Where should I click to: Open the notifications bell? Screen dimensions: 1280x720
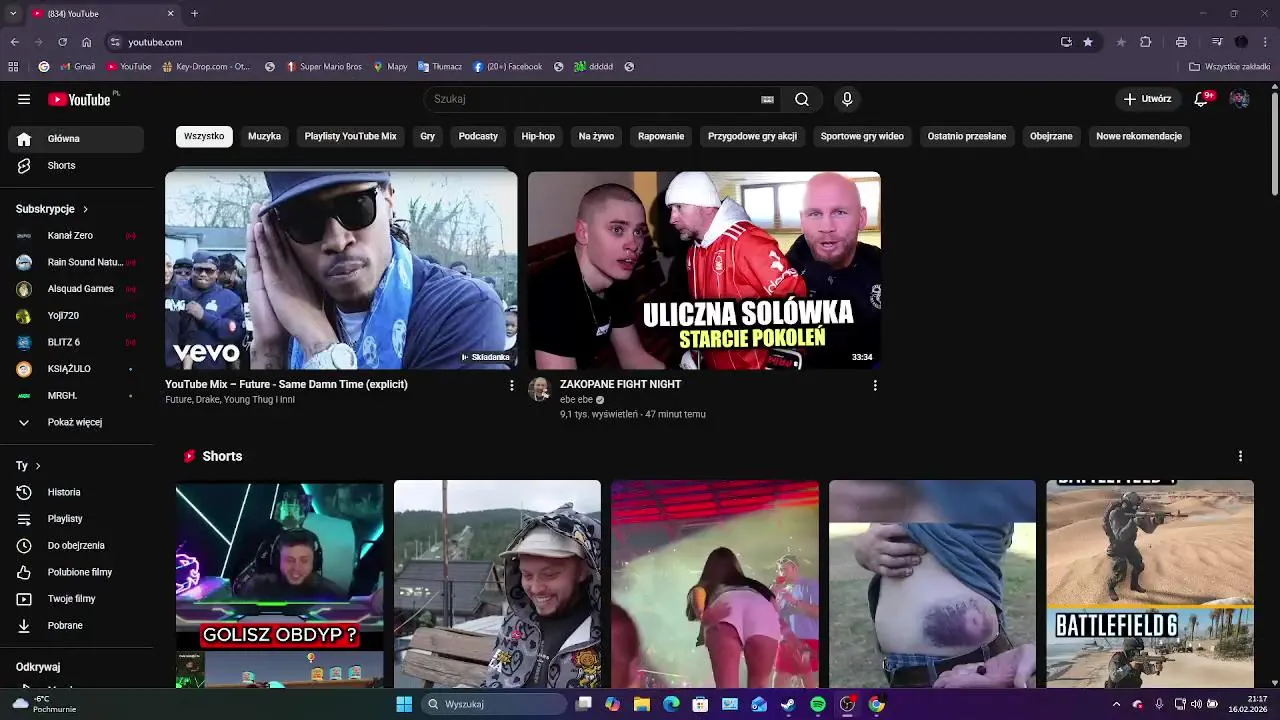click(x=1201, y=99)
